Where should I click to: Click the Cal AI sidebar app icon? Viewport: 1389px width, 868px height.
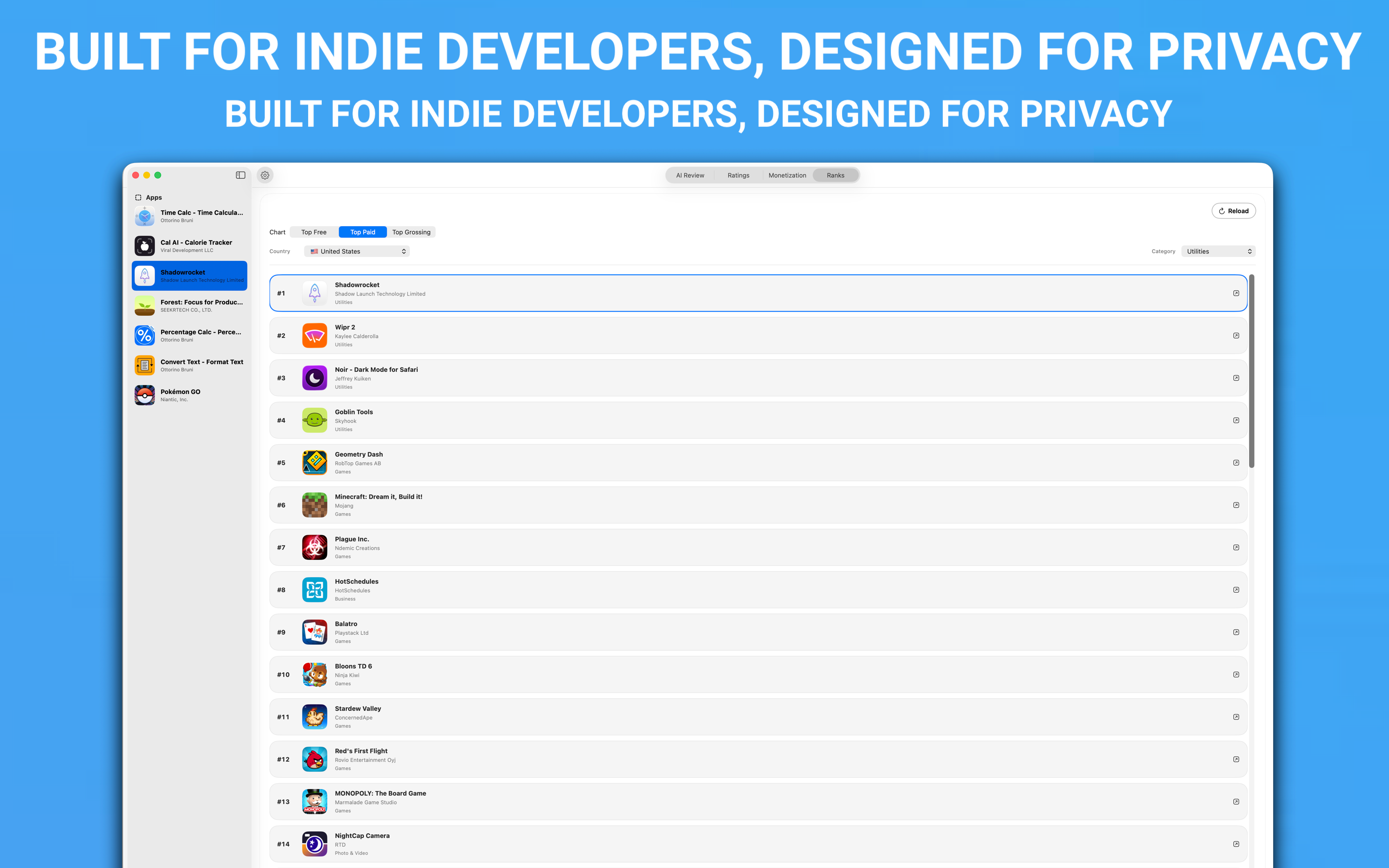point(145,246)
